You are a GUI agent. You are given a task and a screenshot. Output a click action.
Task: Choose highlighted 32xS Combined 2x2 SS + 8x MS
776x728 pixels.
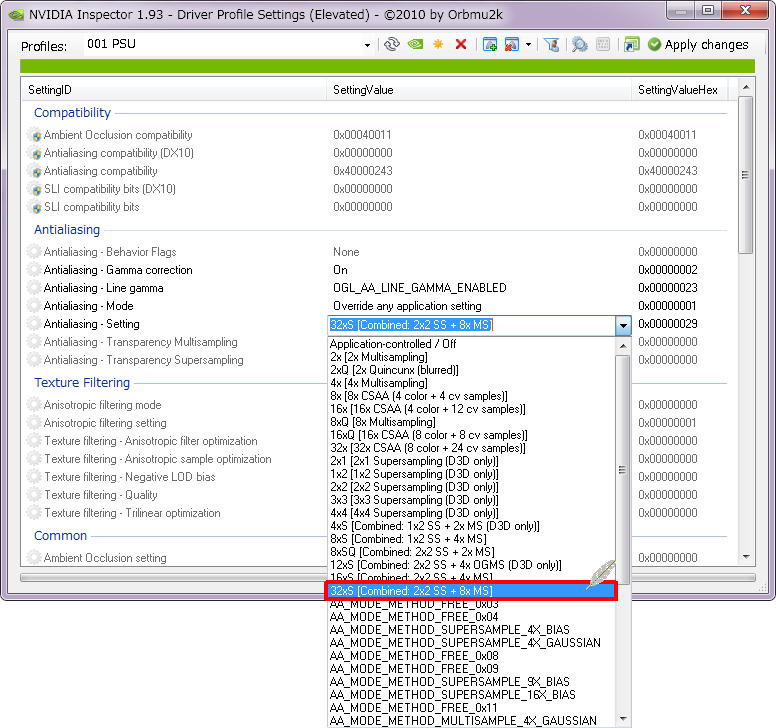pos(472,591)
